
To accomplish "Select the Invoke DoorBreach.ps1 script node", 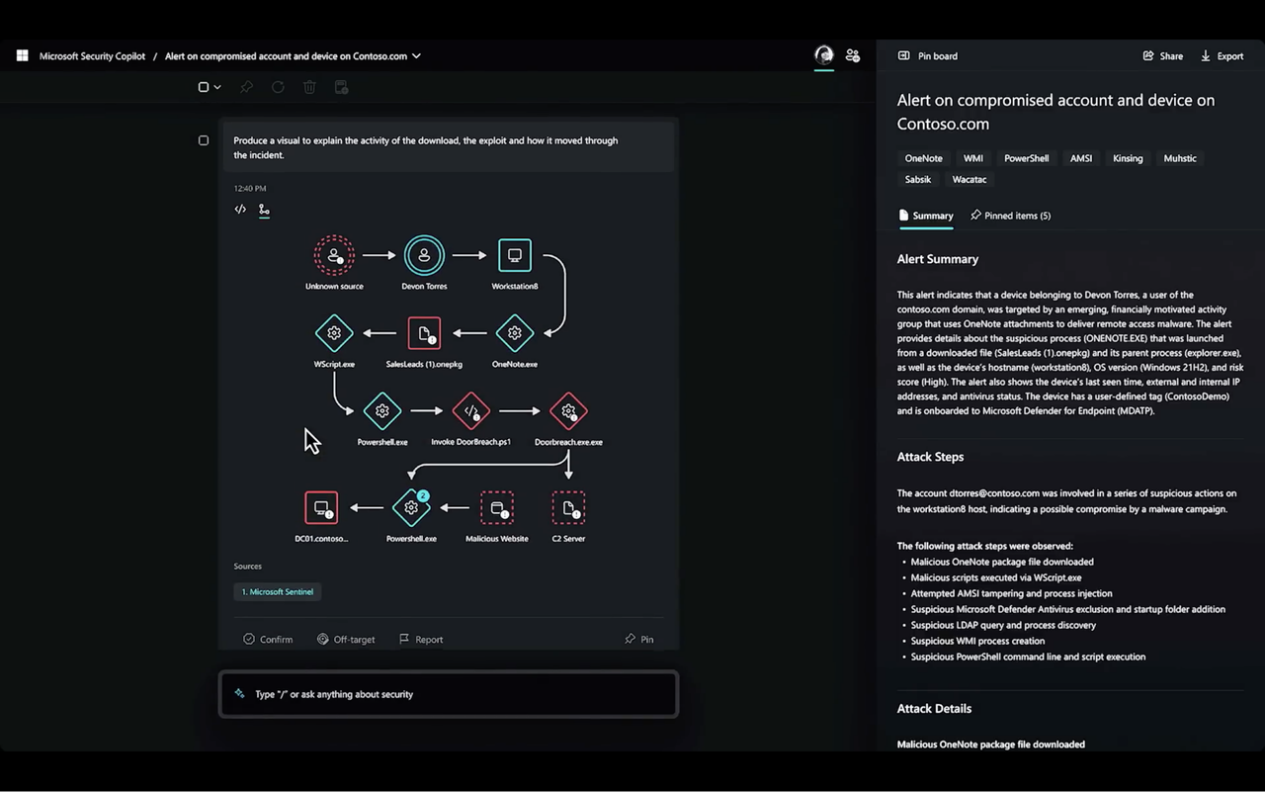I will (x=471, y=411).
